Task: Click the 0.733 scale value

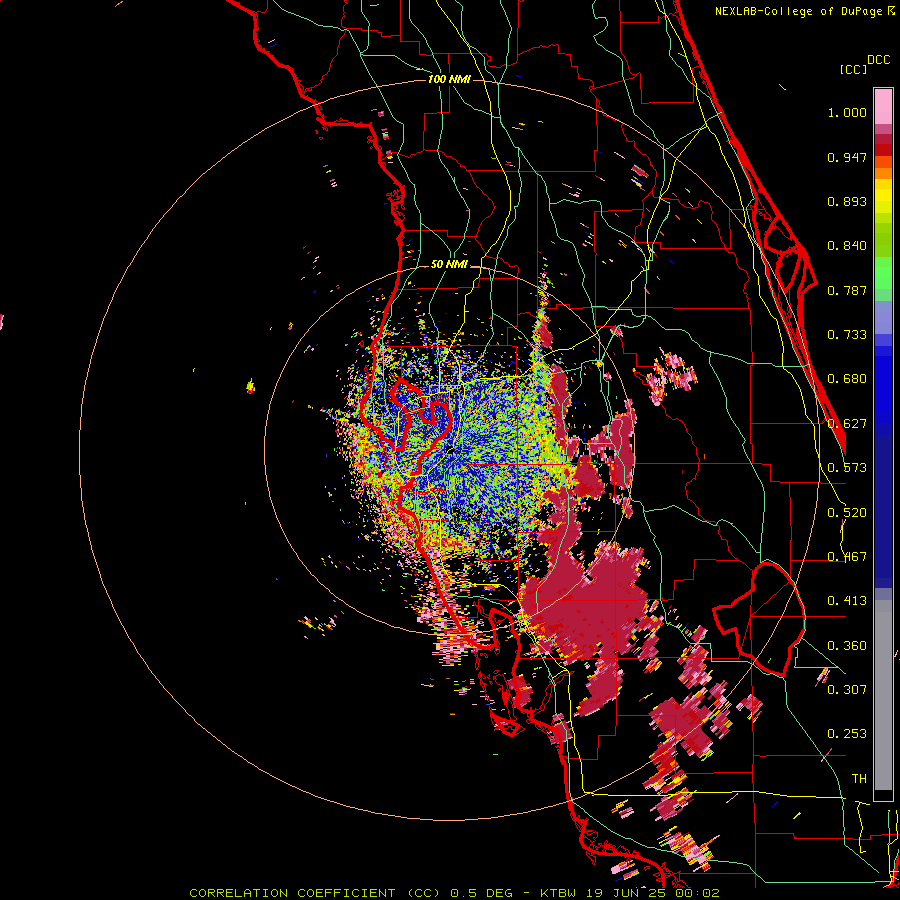Action: click(x=847, y=335)
